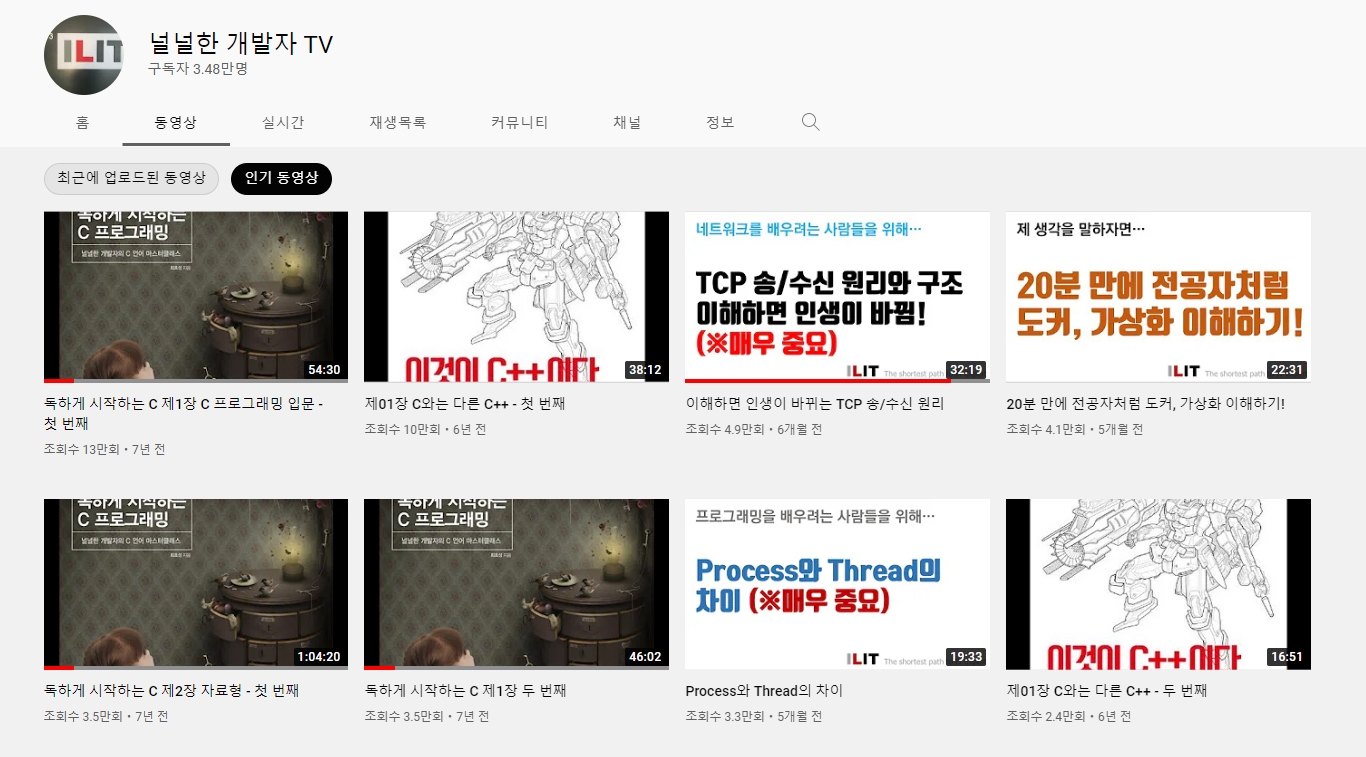The width and height of the screenshot is (1366, 757).
Task: Play the 38:12 이것이 C++이다 thumbnail
Action: point(517,297)
